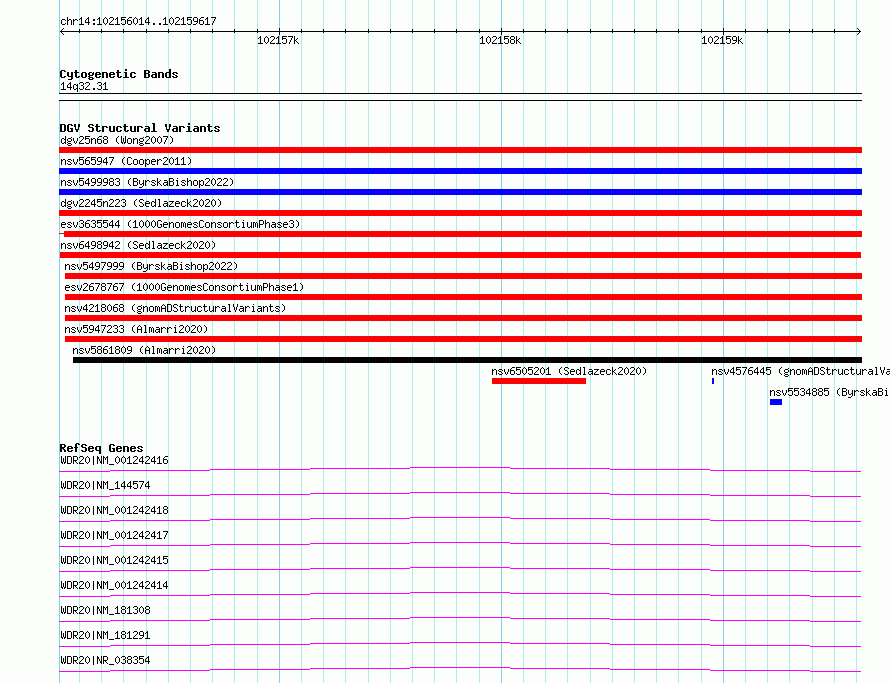Open WDR20|NM_001242417 transcript label
The image size is (890, 683).
[x=114, y=535]
